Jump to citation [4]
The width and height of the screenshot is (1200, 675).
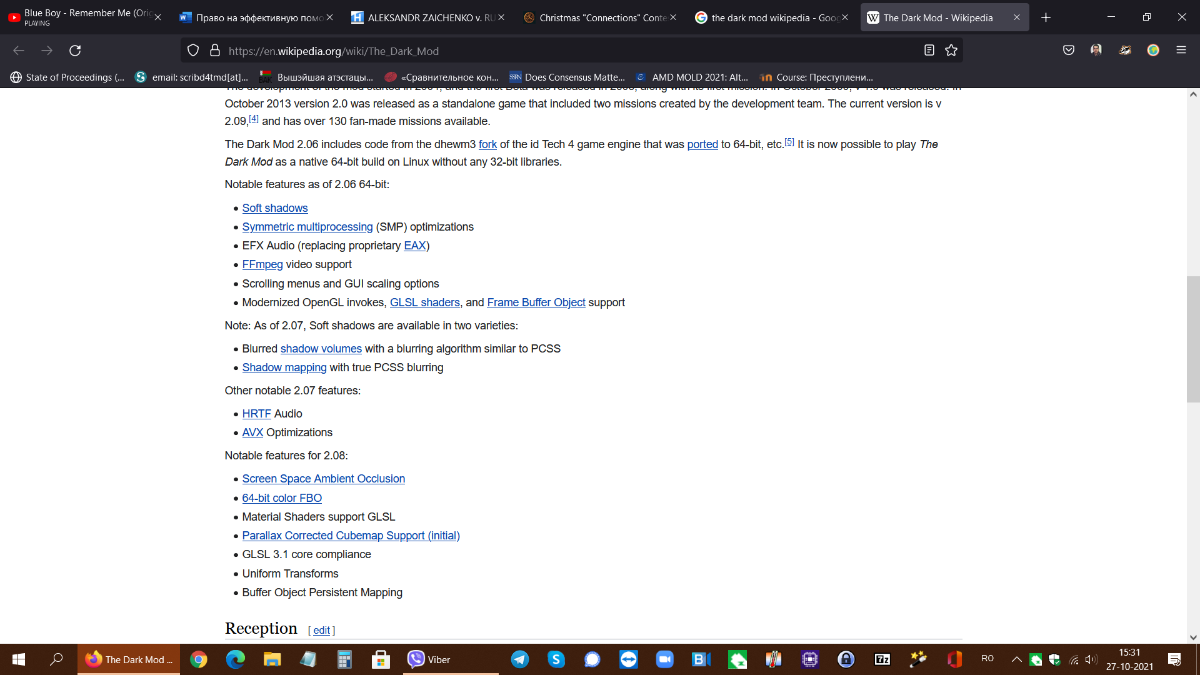tap(254, 119)
